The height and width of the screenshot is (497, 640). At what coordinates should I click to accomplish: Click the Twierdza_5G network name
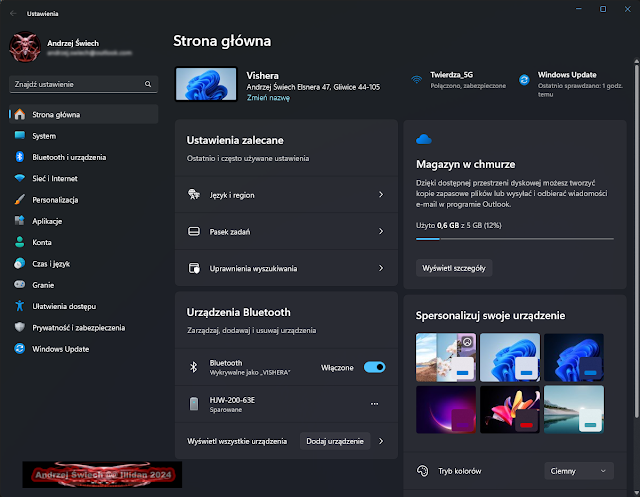451,75
